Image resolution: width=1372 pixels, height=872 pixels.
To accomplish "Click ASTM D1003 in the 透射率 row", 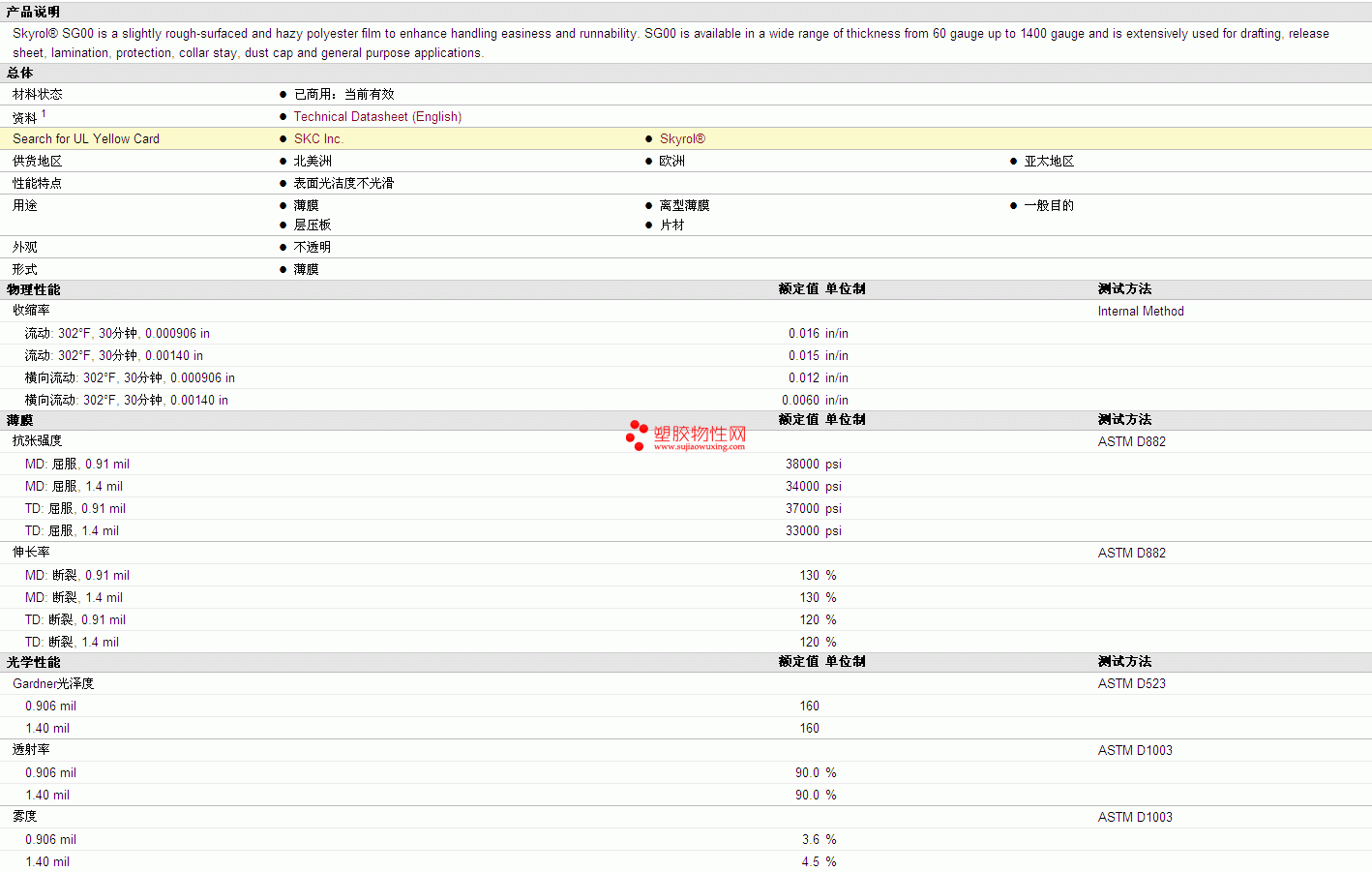I will coord(1135,750).
